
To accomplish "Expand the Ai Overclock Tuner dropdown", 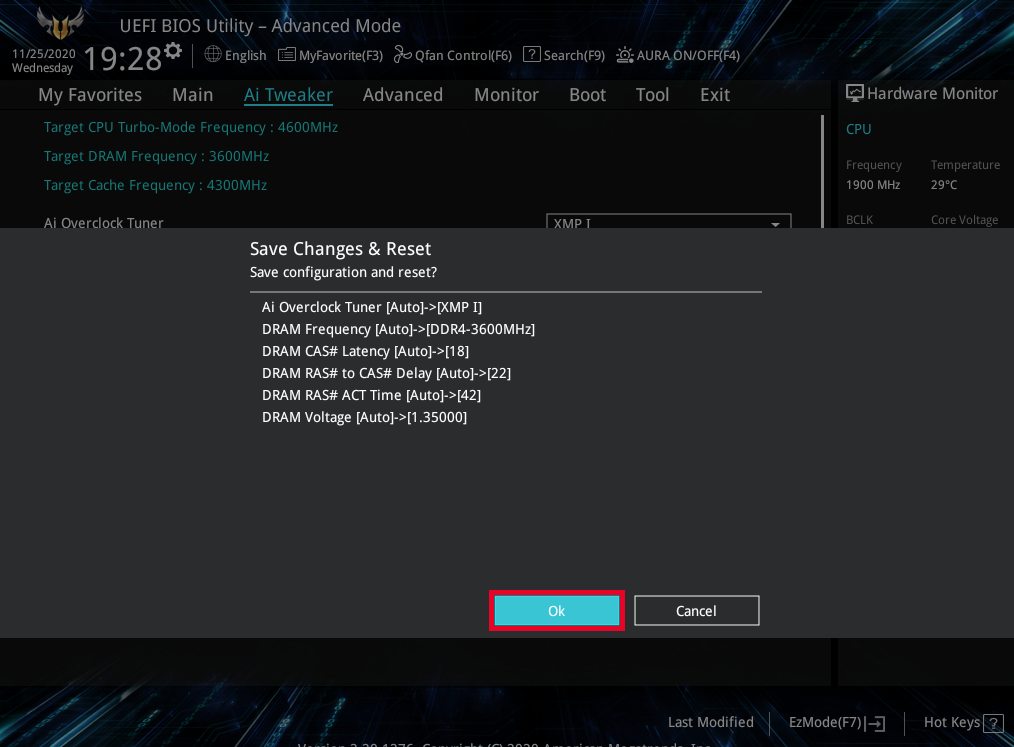I will pyautogui.click(x=669, y=221).
